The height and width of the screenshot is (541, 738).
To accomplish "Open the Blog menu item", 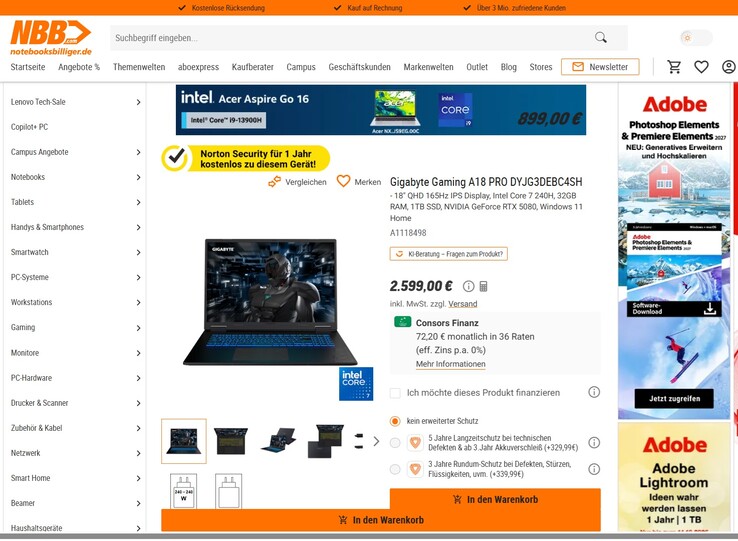I will pos(508,67).
